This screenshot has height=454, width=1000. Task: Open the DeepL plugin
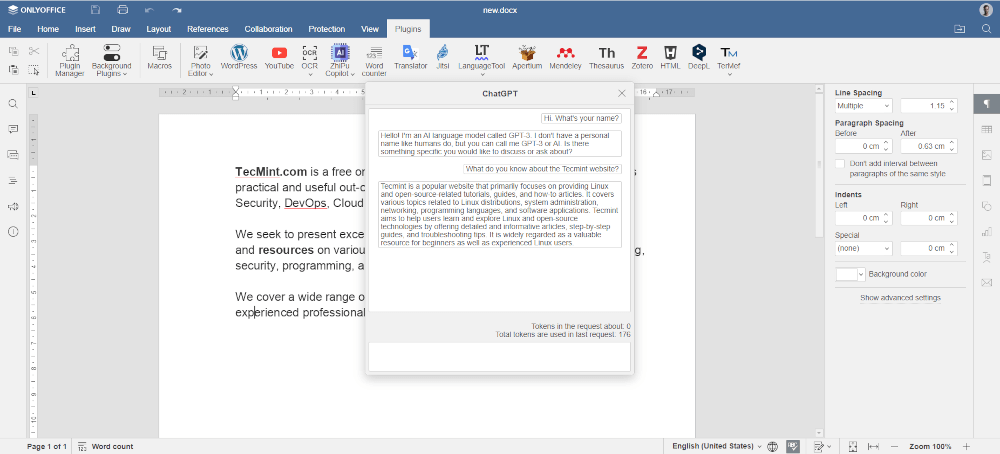coord(699,57)
